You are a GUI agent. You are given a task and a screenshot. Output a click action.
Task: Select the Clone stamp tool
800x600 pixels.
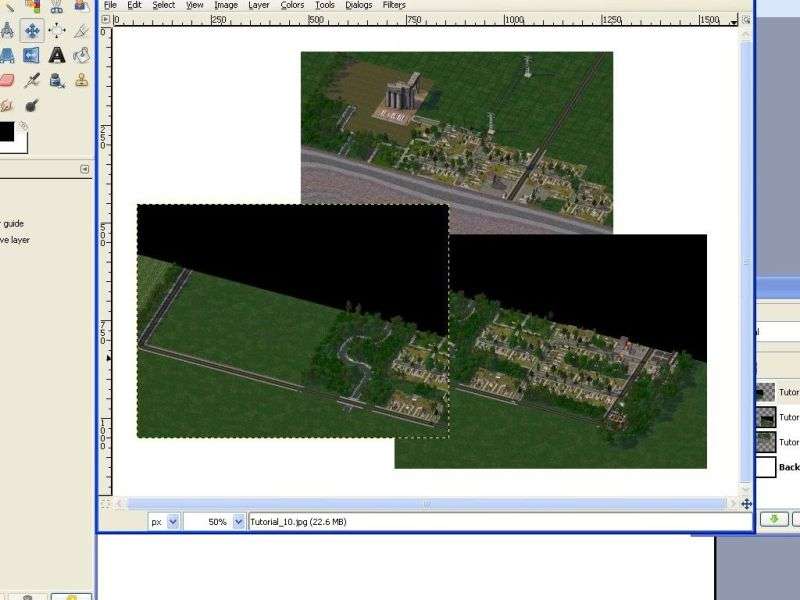point(81,80)
